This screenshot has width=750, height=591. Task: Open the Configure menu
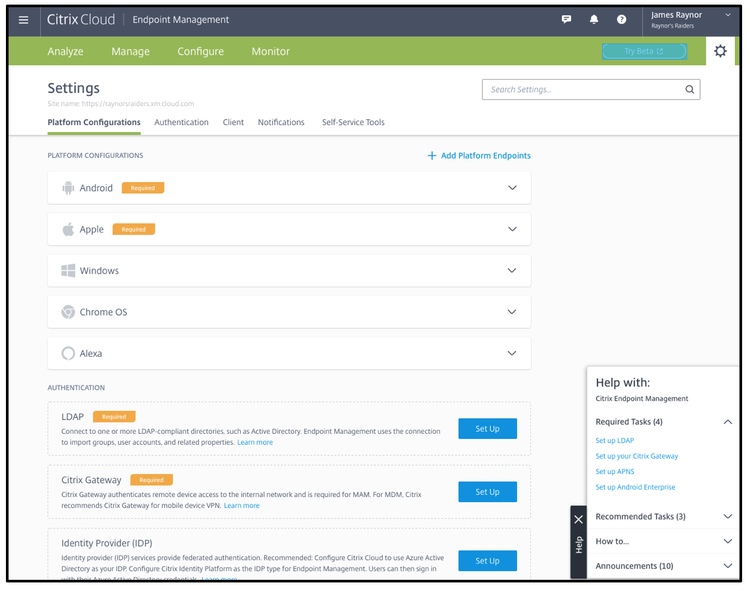coord(200,51)
